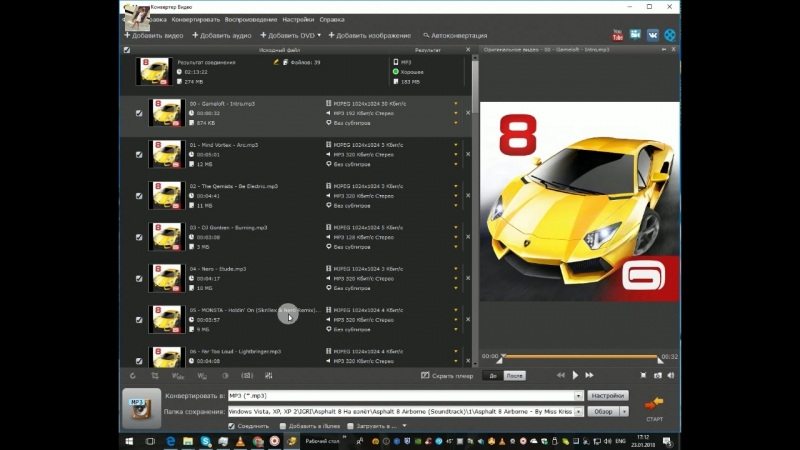The image size is (800, 450).
Task: Click the START conversion arrow icon
Action: coord(654,404)
